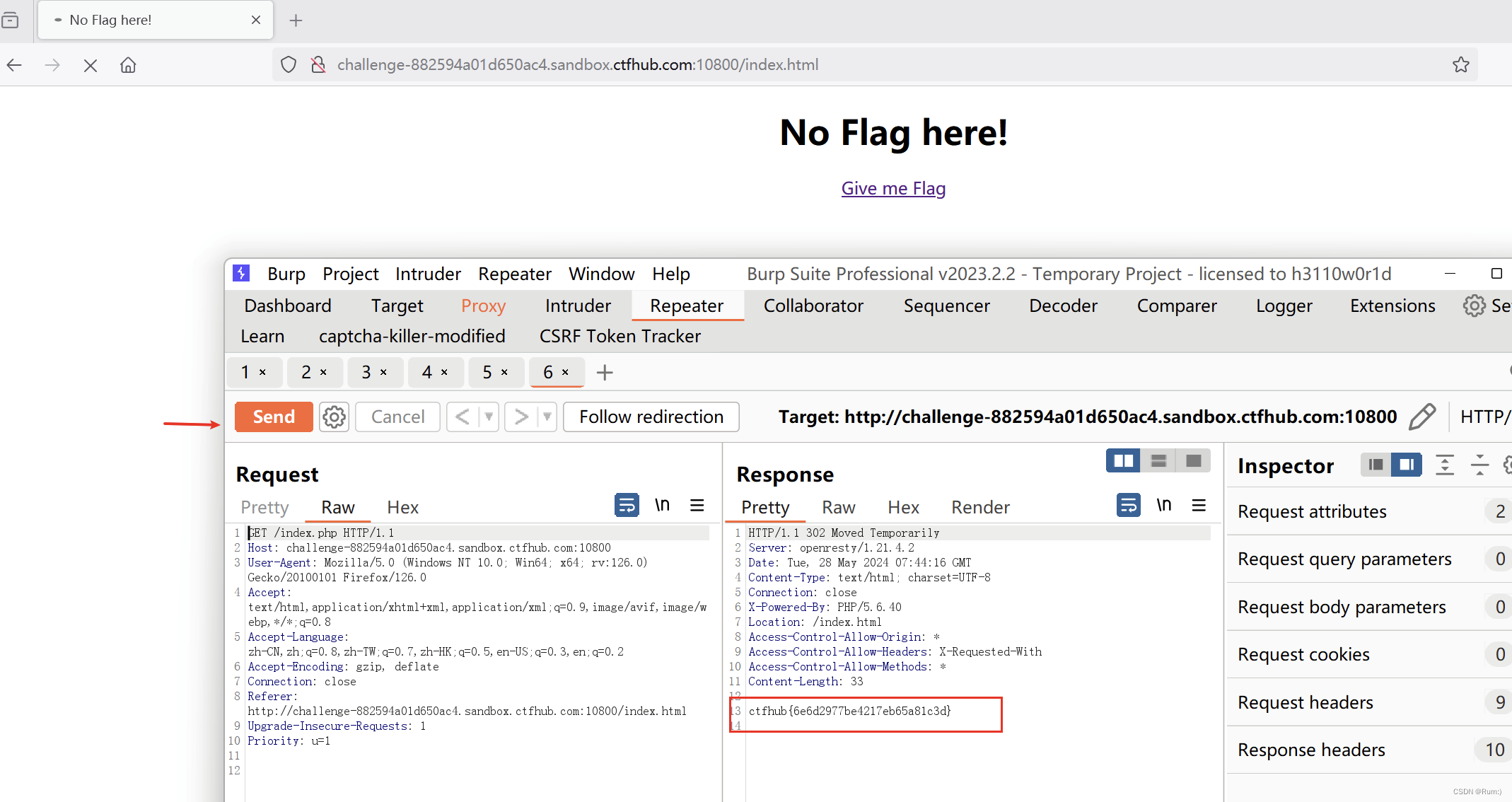1512x802 pixels.
Task: Open the Burp menu
Action: 286,274
